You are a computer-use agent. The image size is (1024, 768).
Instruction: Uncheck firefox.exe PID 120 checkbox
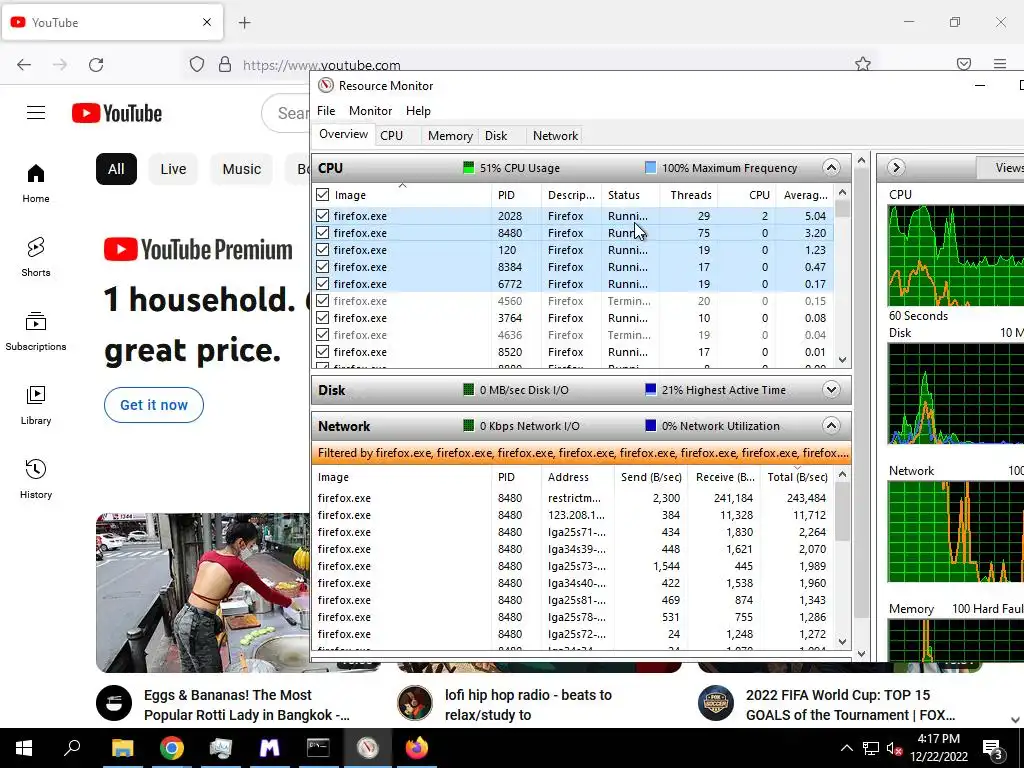323,249
